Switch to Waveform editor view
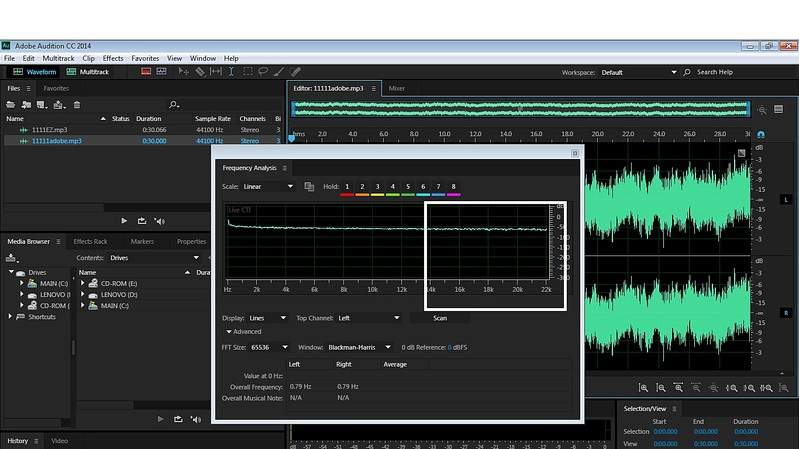 coord(35,72)
